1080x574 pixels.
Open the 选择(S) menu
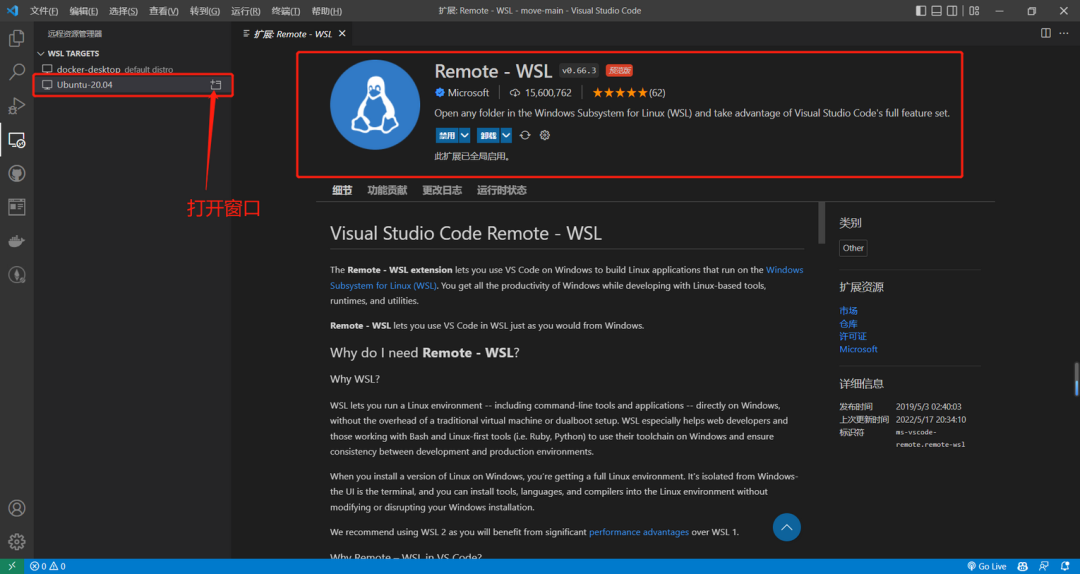click(x=123, y=11)
